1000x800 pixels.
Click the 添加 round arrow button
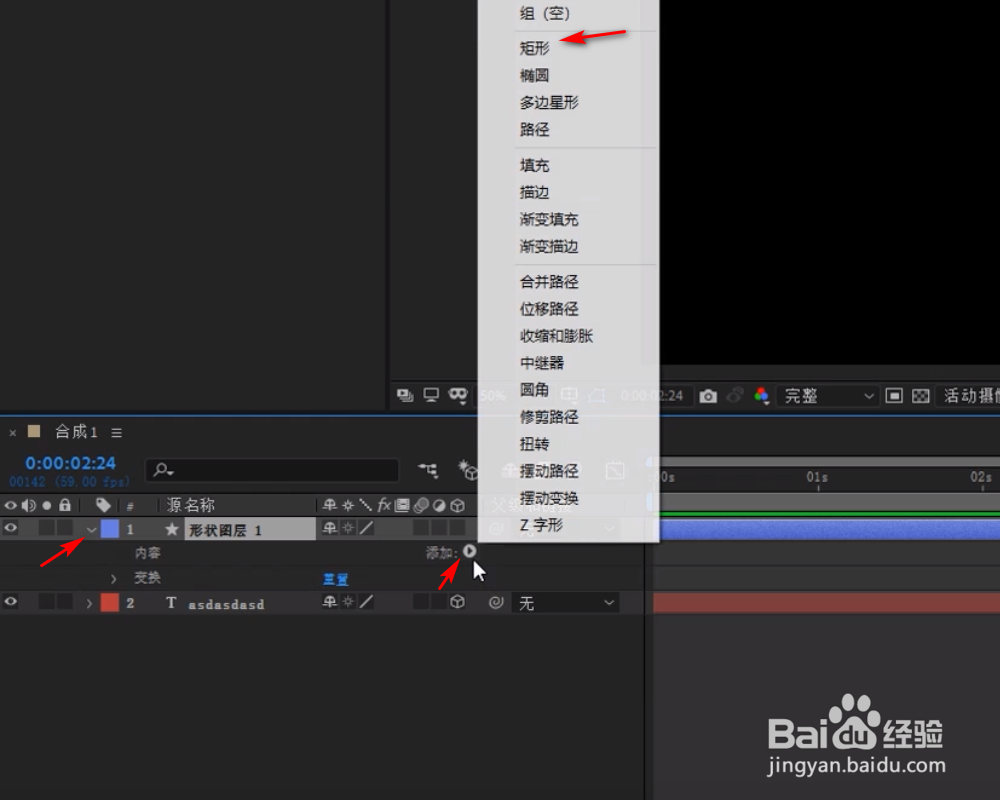[x=469, y=551]
